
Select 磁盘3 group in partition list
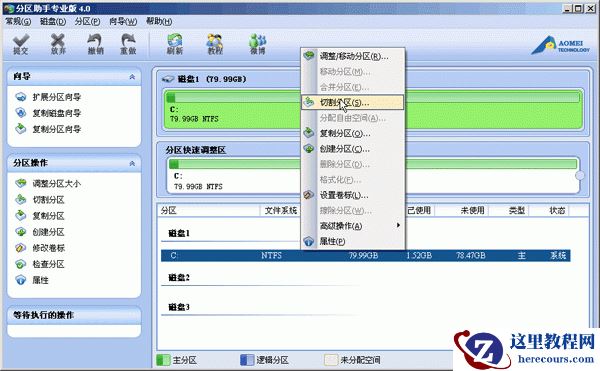point(179,307)
